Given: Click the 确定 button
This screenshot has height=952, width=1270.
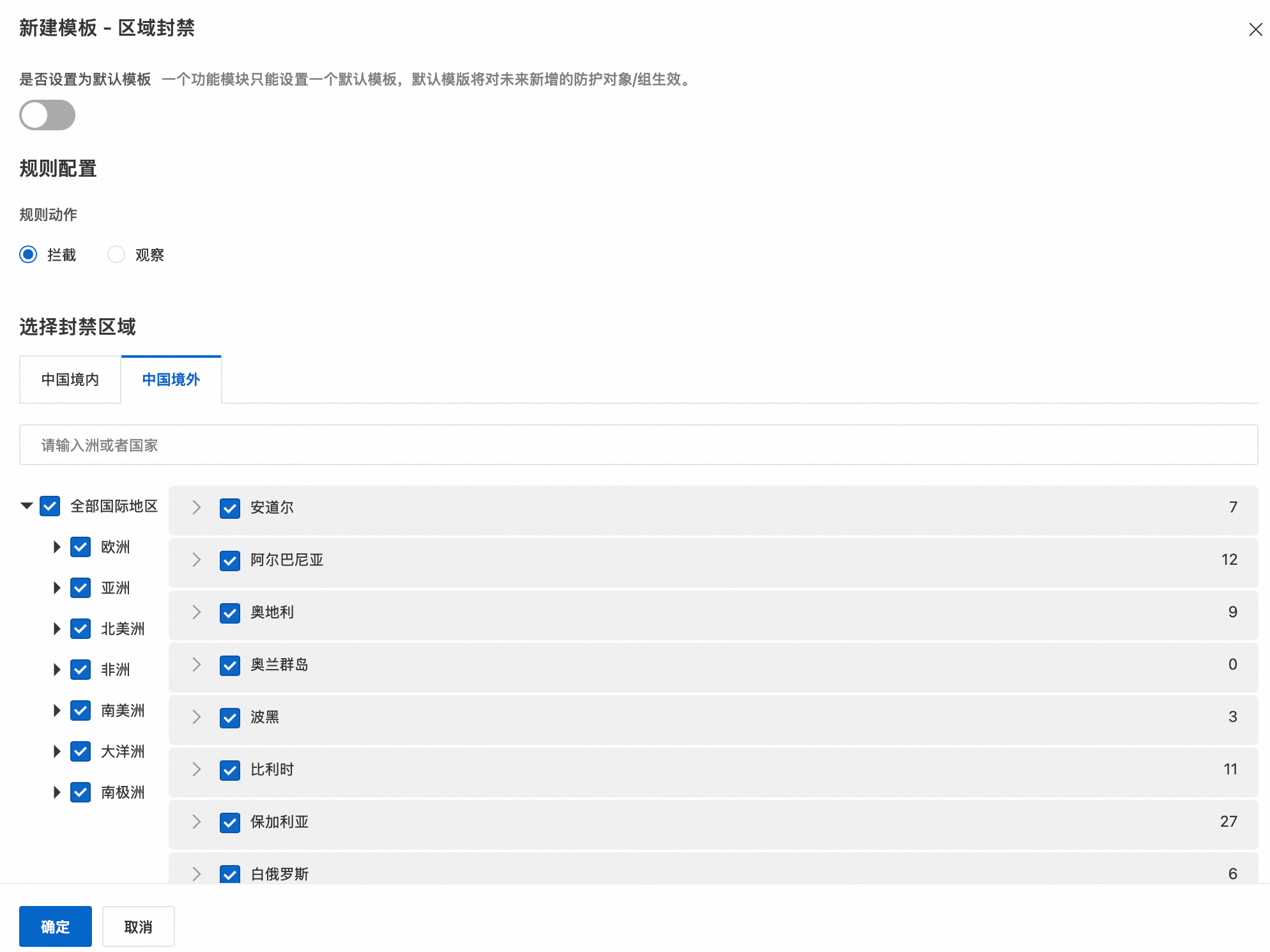Looking at the screenshot, I should [x=56, y=926].
